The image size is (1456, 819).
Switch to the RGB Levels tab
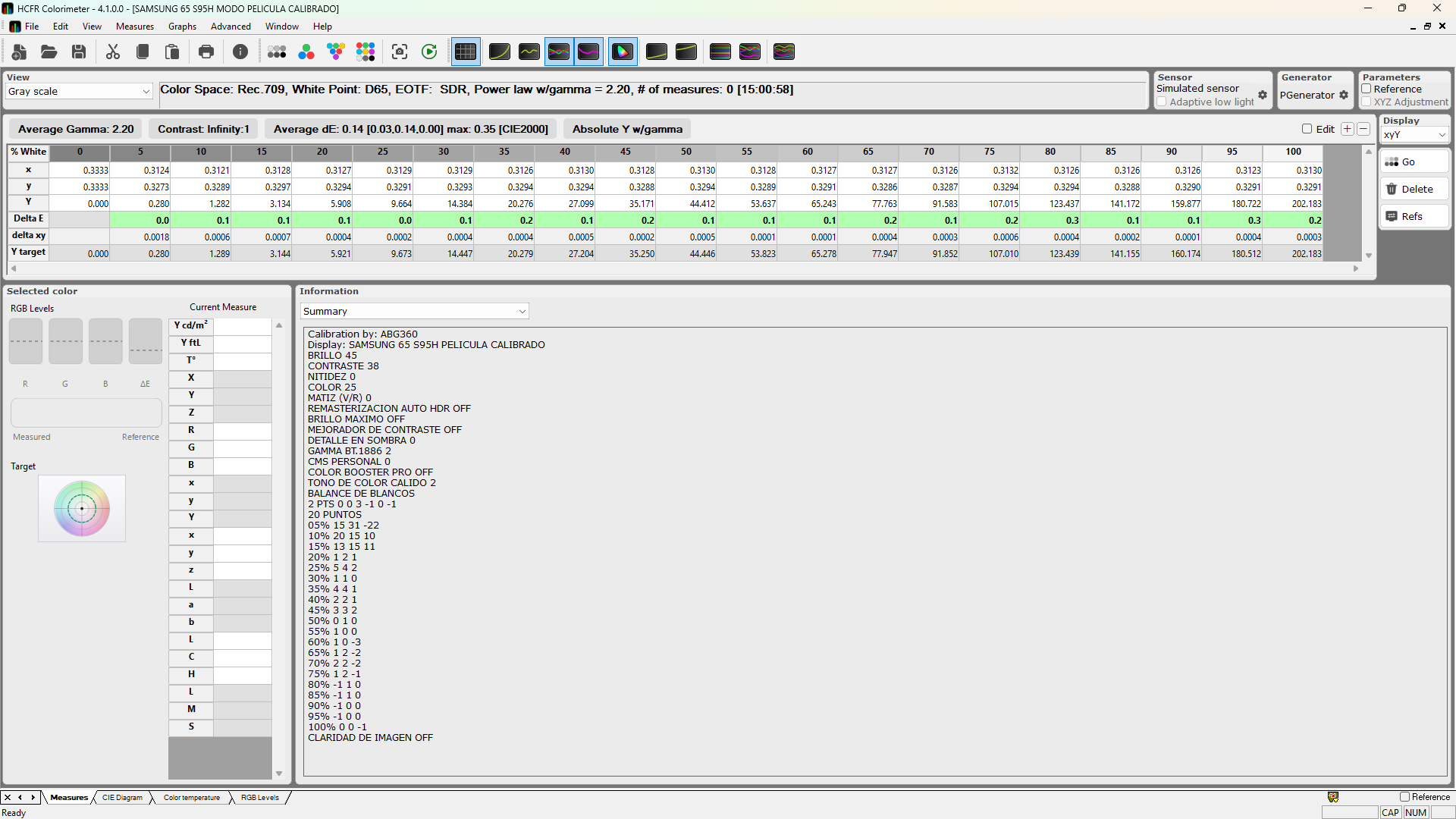[260, 797]
